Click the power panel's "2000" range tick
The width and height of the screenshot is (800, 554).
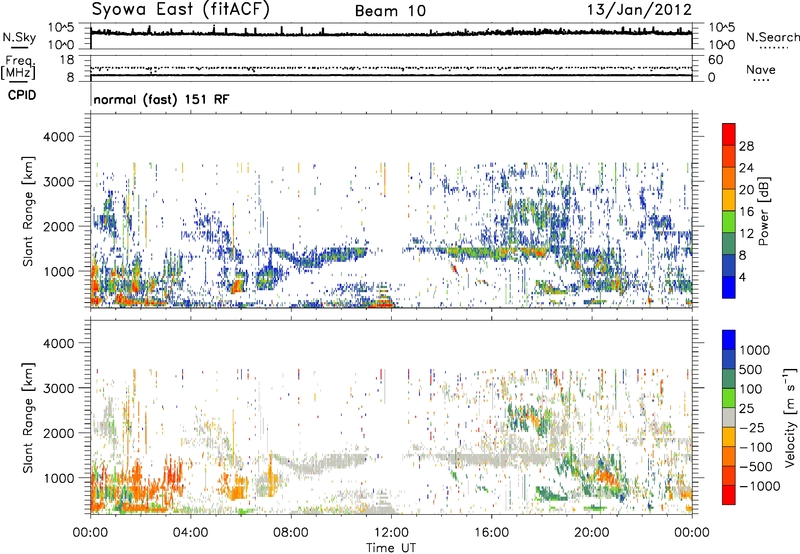pos(59,226)
